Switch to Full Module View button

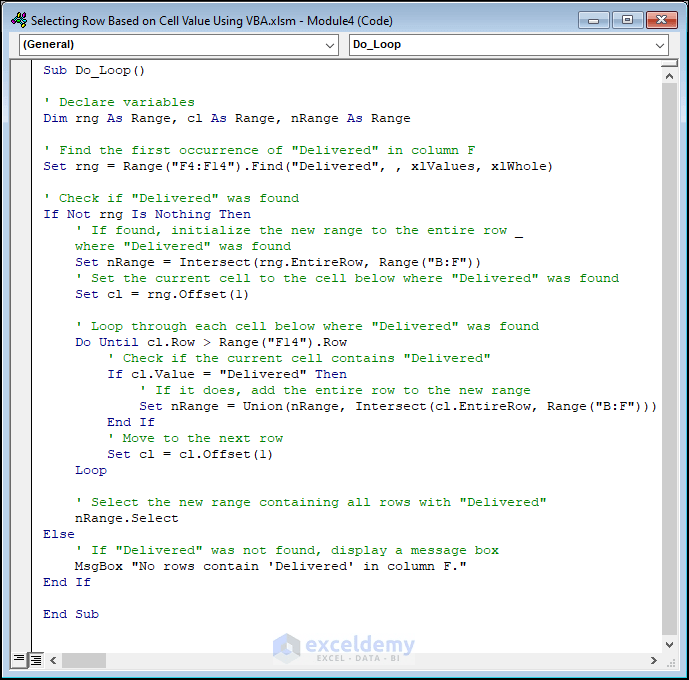click(36, 659)
